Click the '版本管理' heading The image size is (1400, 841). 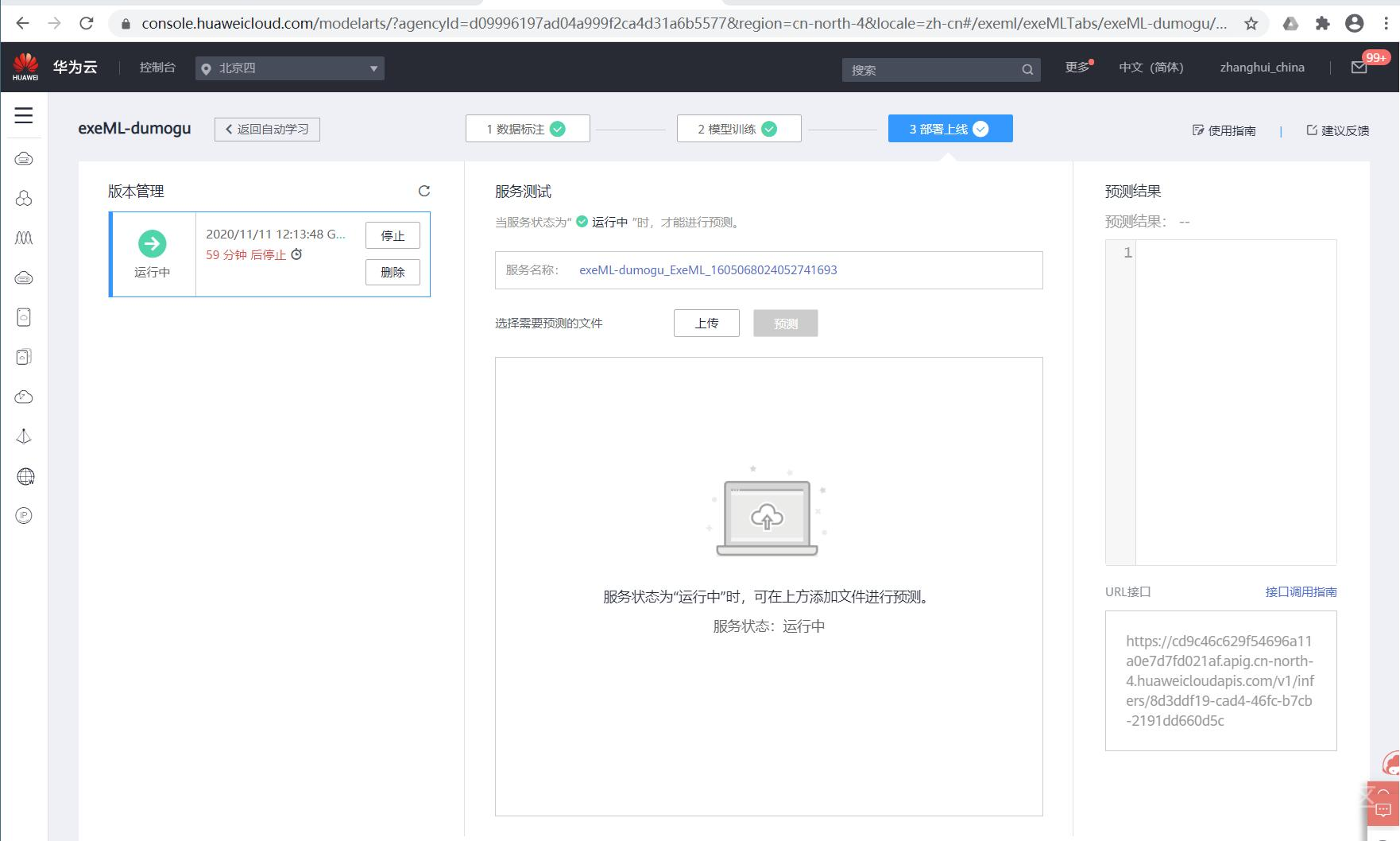[136, 192]
